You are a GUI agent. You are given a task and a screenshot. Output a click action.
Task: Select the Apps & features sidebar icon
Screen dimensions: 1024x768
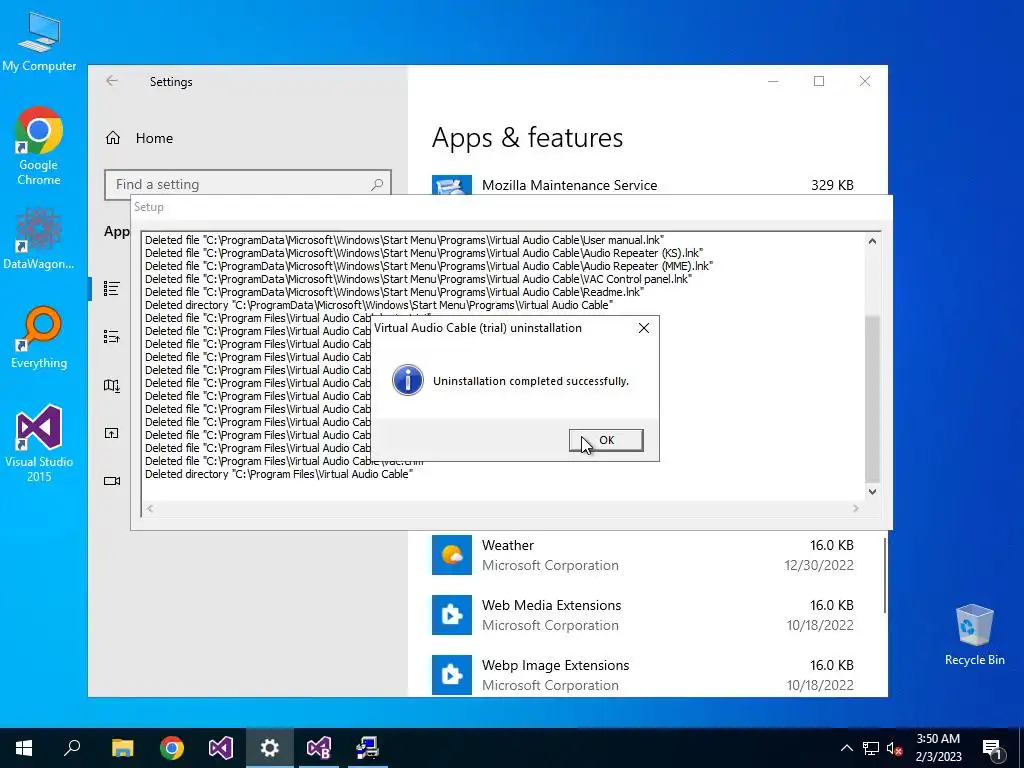[x=112, y=288]
